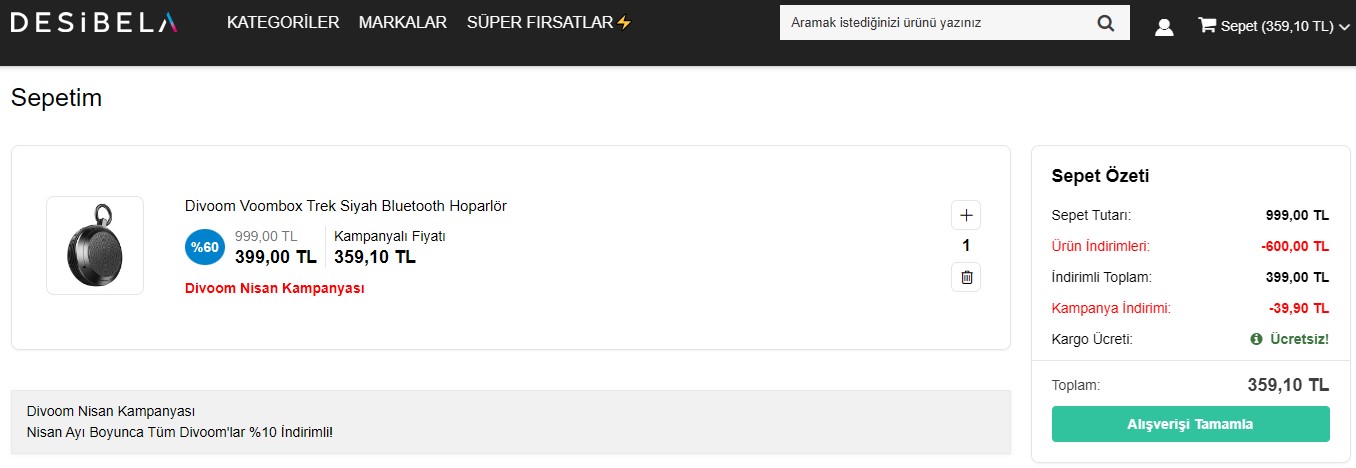Go to the Desibela logo homepage
This screenshot has height=468, width=1356.
(x=94, y=22)
